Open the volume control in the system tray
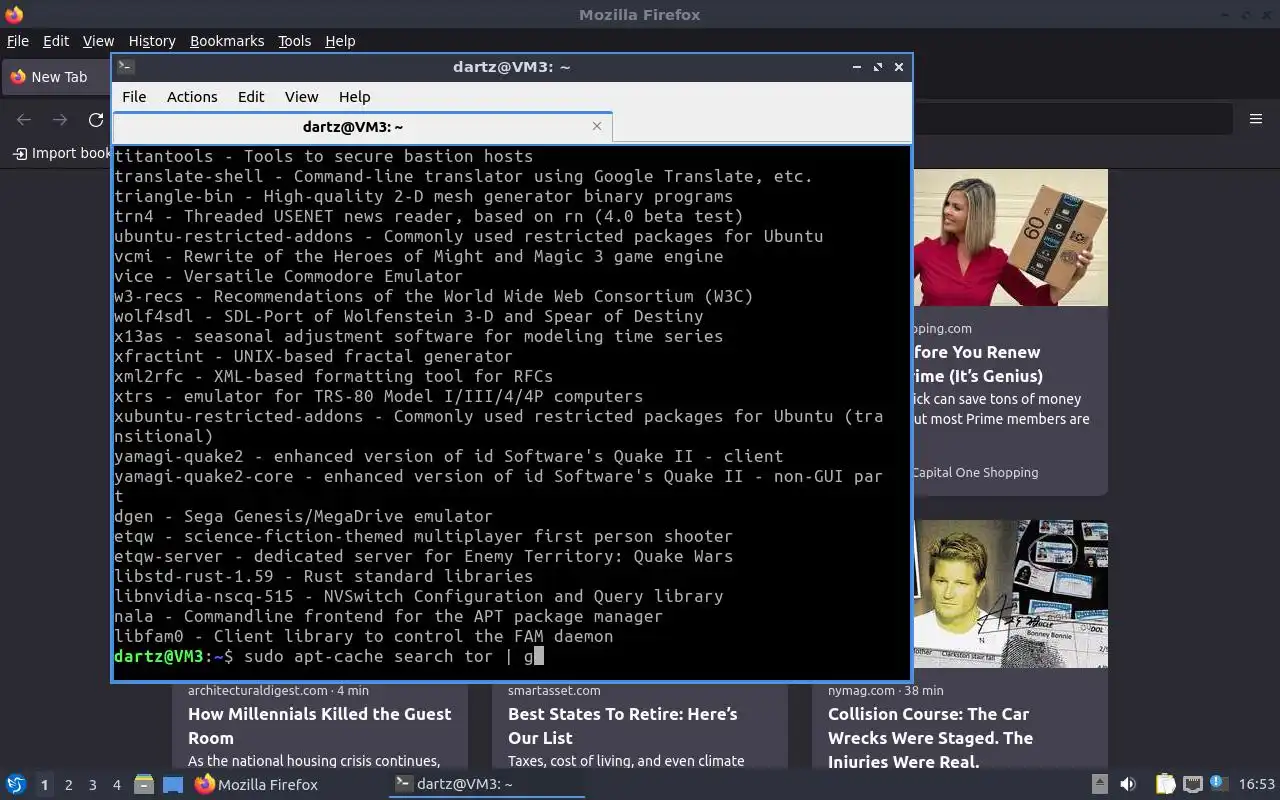The width and height of the screenshot is (1280, 800). coord(1128,785)
